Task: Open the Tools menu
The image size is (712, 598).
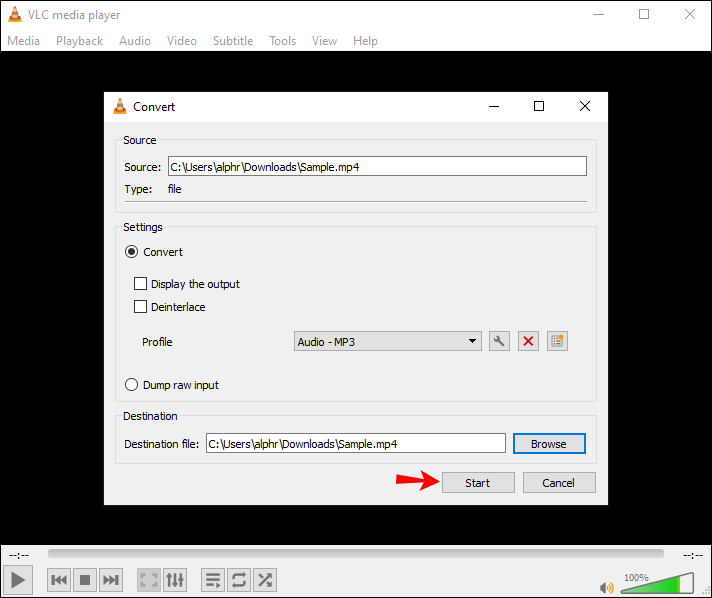Action: point(282,41)
